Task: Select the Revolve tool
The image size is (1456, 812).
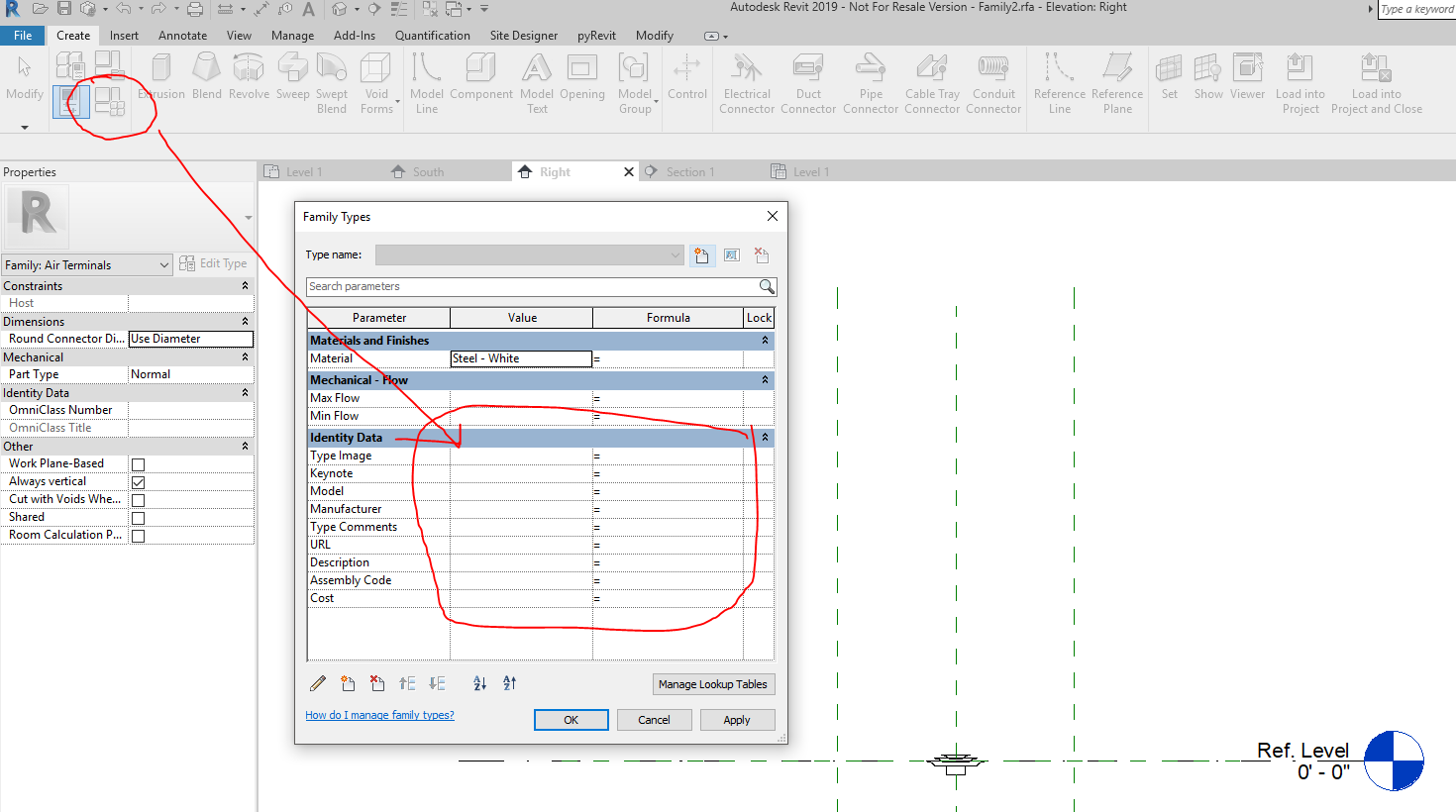Action: click(249, 79)
